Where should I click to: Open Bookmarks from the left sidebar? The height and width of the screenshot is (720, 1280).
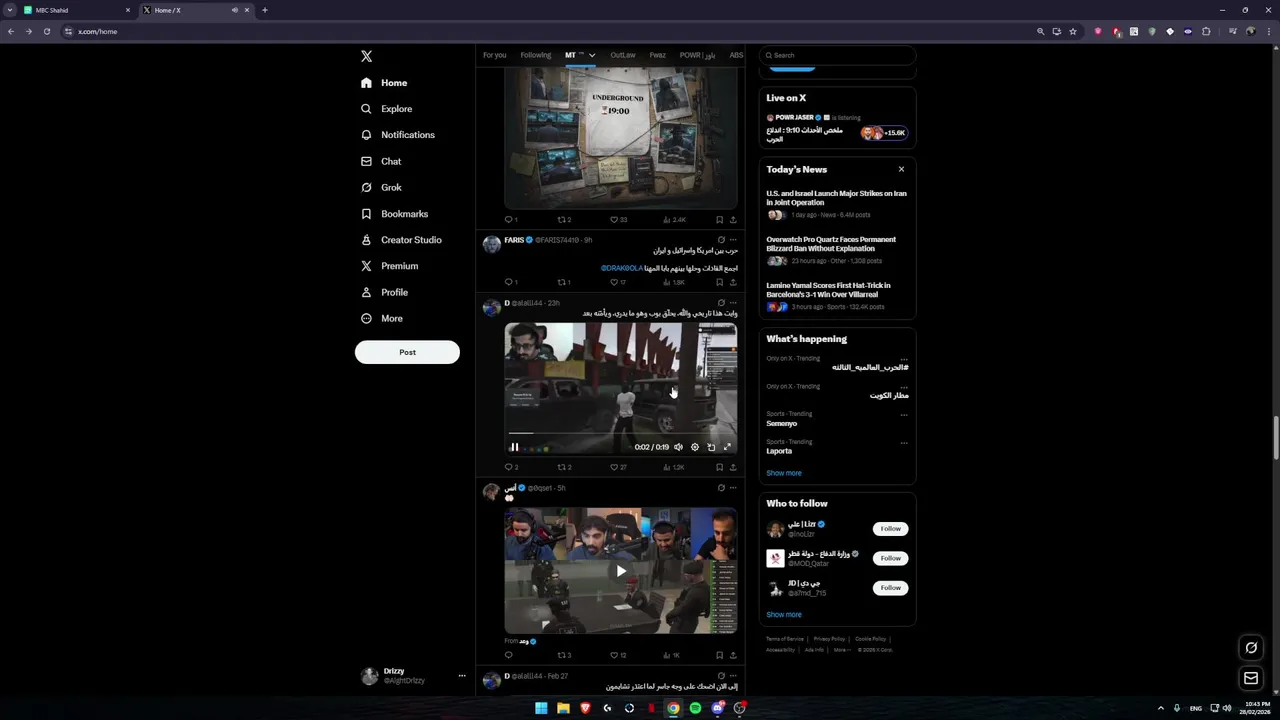pos(394,214)
